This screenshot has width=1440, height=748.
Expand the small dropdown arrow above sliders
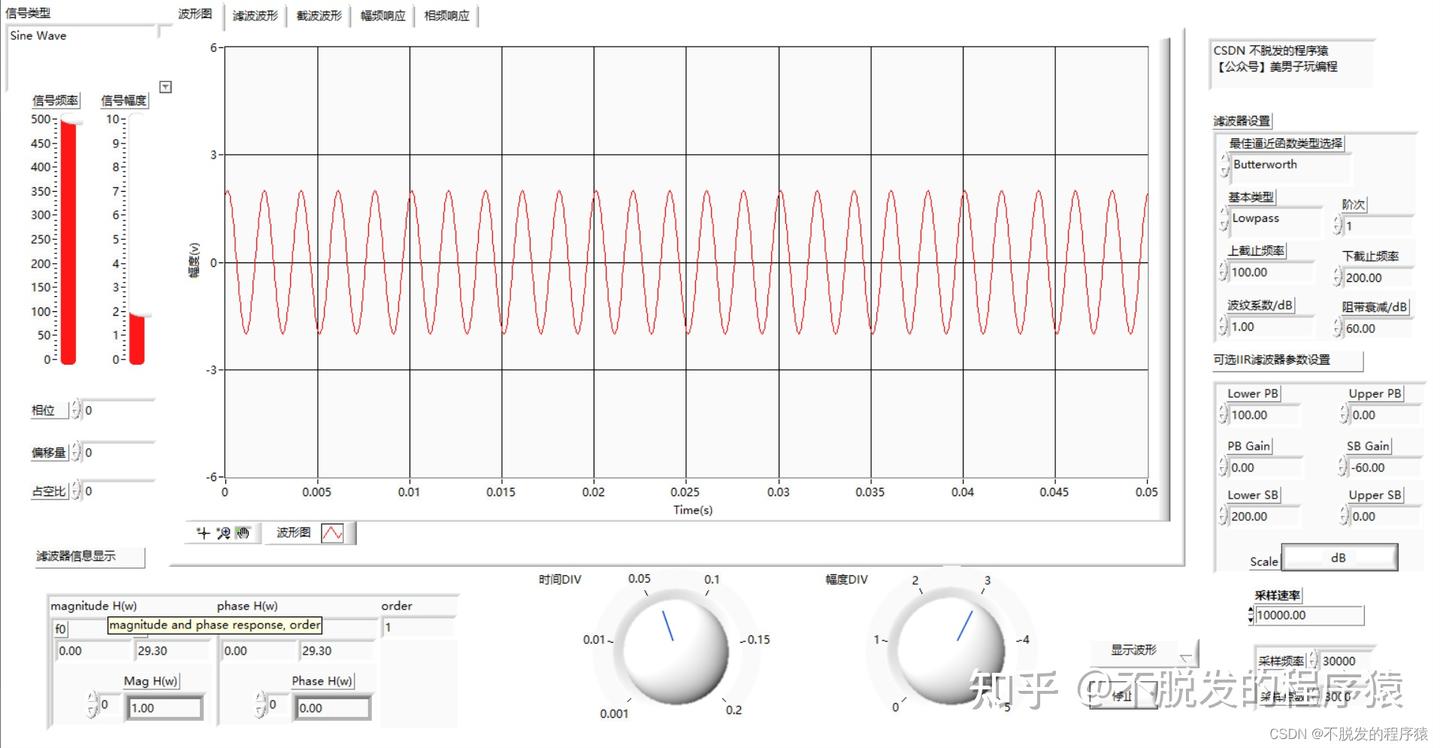tap(166, 87)
